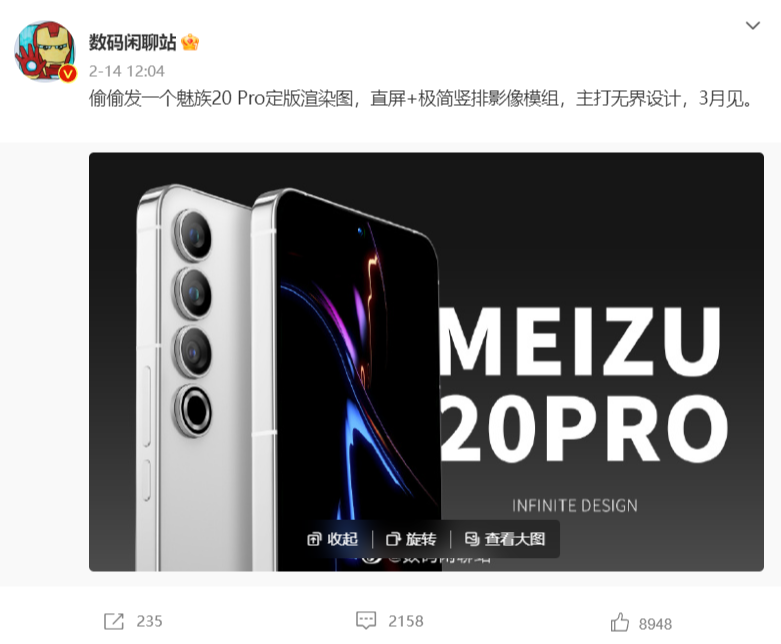Screen dimensions: 781x644
Task: Click the like count 8948
Action: [x=655, y=624]
